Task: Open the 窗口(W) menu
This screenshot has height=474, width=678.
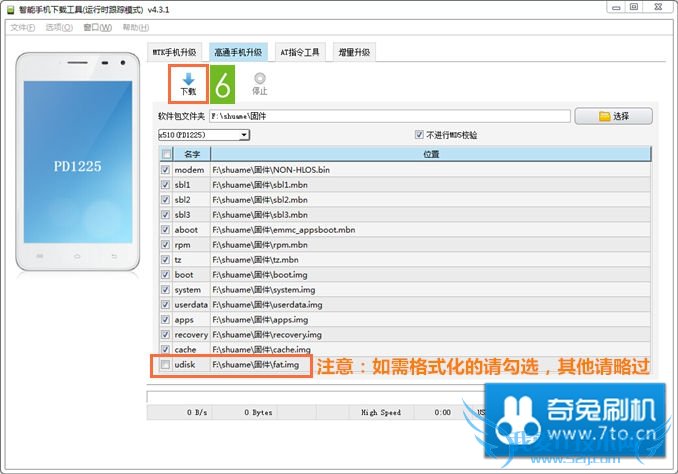Action: click(x=97, y=28)
